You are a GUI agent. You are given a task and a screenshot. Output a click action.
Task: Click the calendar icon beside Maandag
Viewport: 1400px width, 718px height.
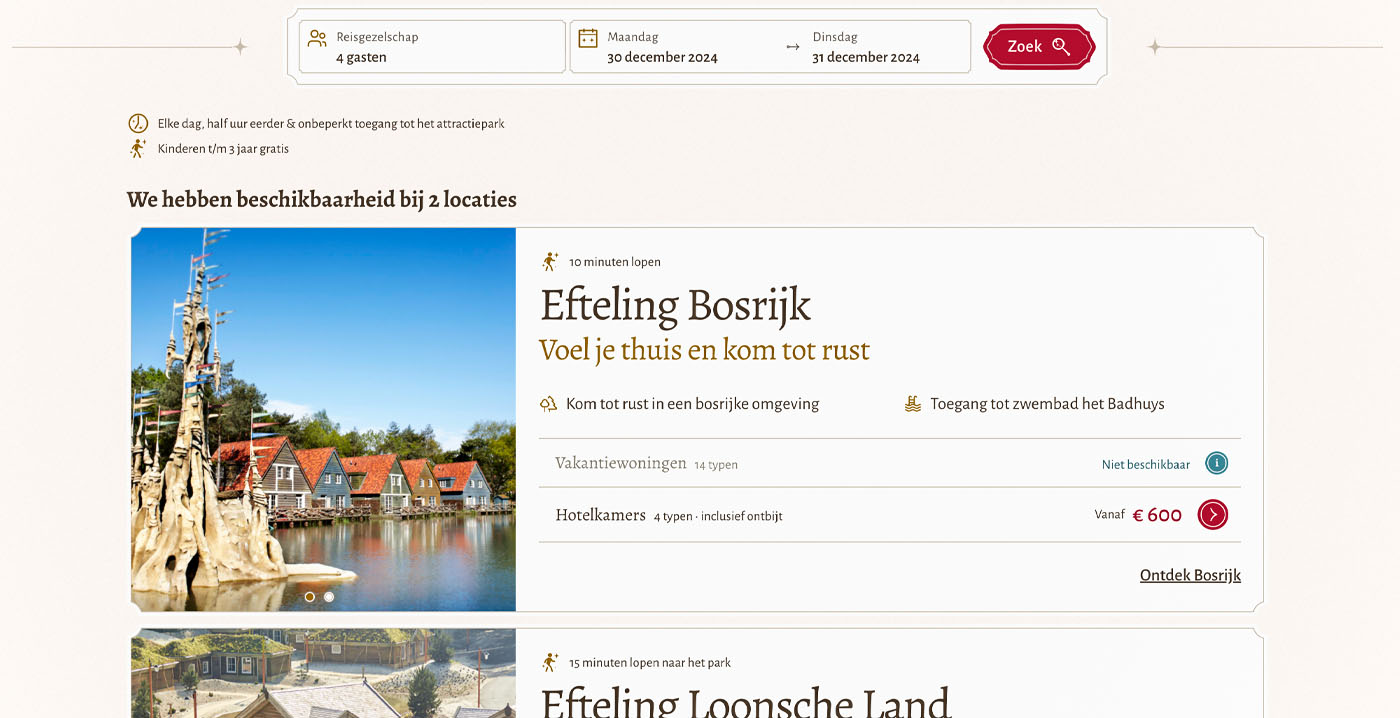(x=588, y=38)
